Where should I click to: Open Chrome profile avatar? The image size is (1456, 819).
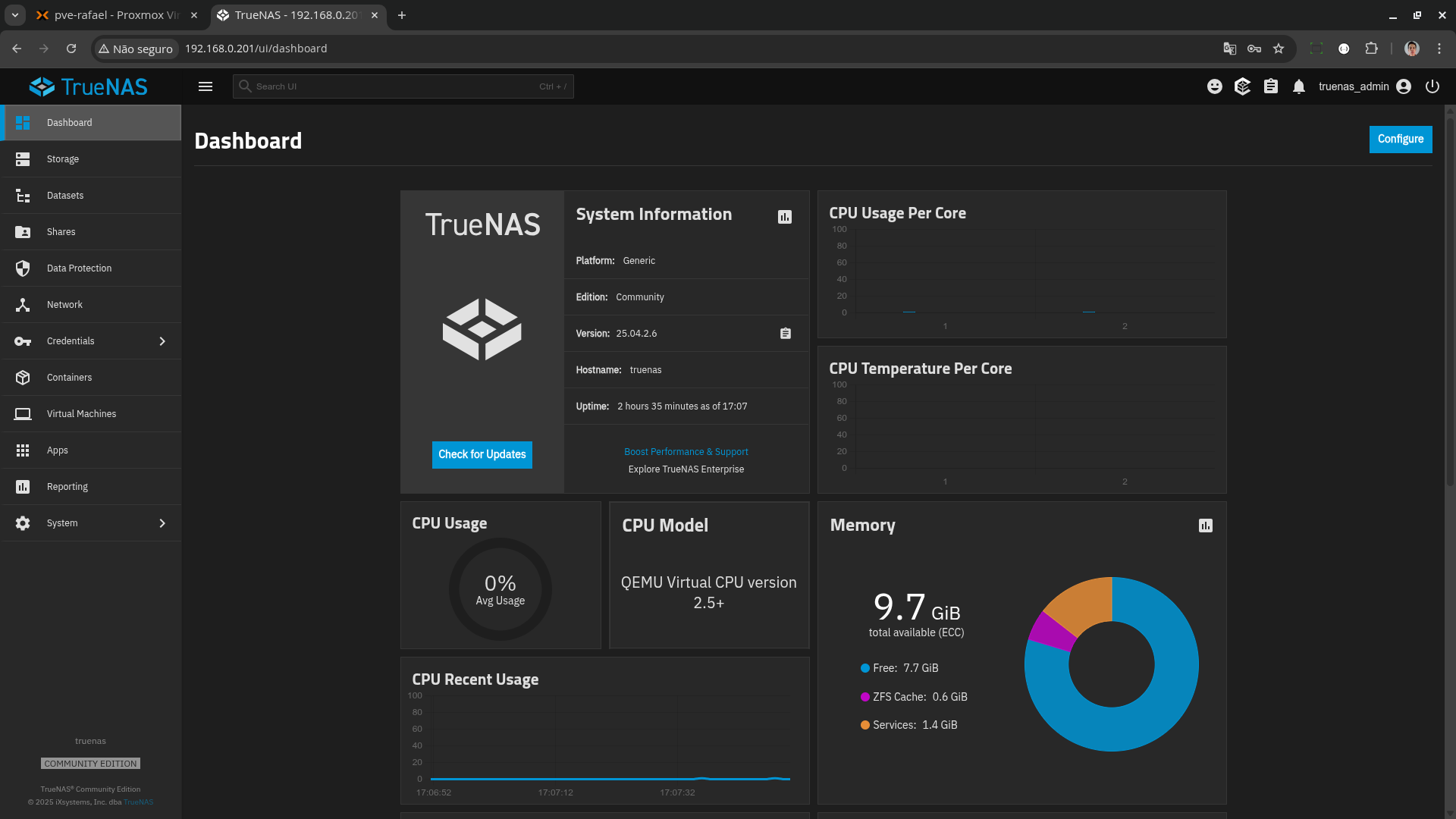[x=1412, y=49]
